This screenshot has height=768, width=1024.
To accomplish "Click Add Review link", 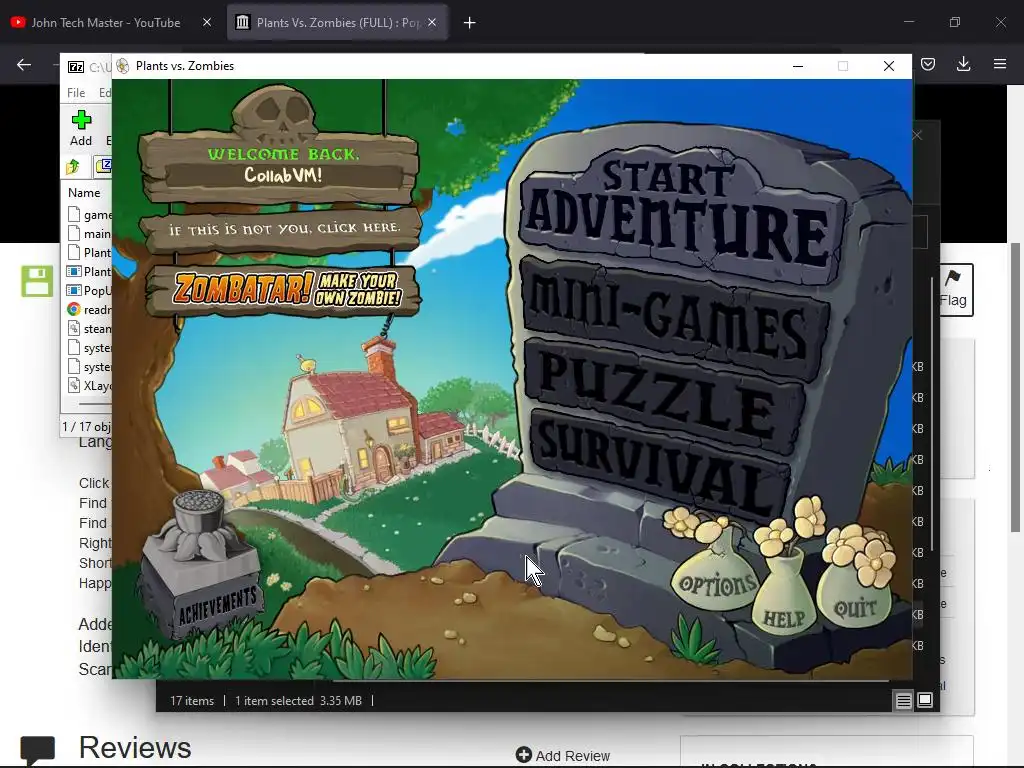I will point(563,756).
